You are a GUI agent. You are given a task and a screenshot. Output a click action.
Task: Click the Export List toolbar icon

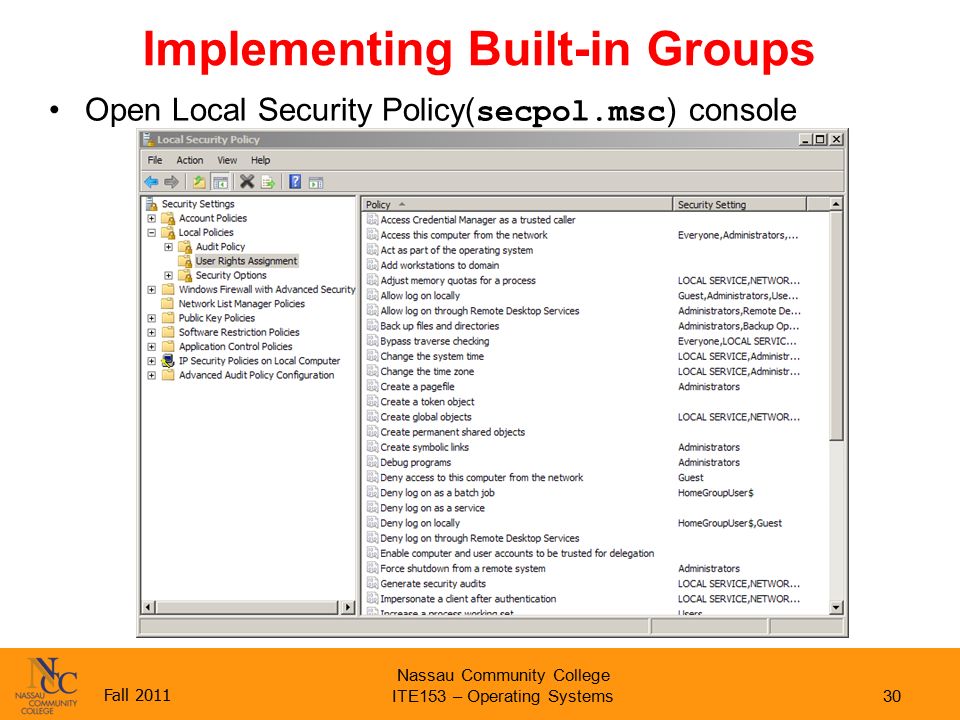coord(268,182)
